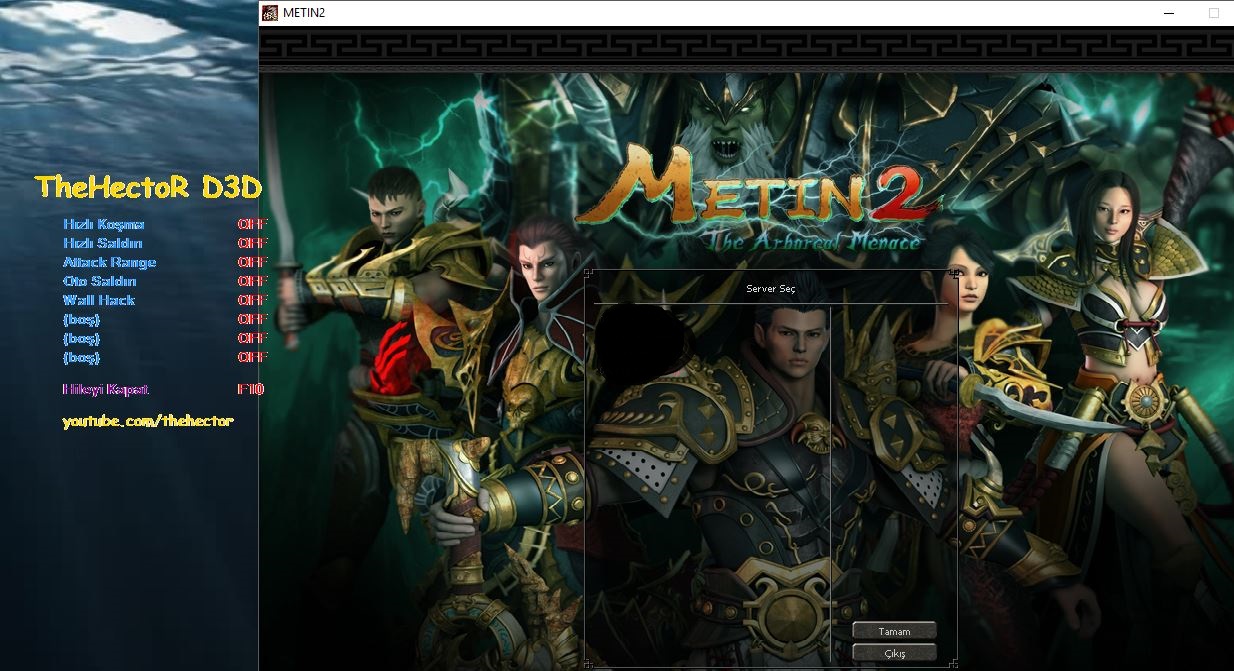The width and height of the screenshot is (1234, 671).
Task: Toggle the Wall Hack OFF status
Action: 253,300
